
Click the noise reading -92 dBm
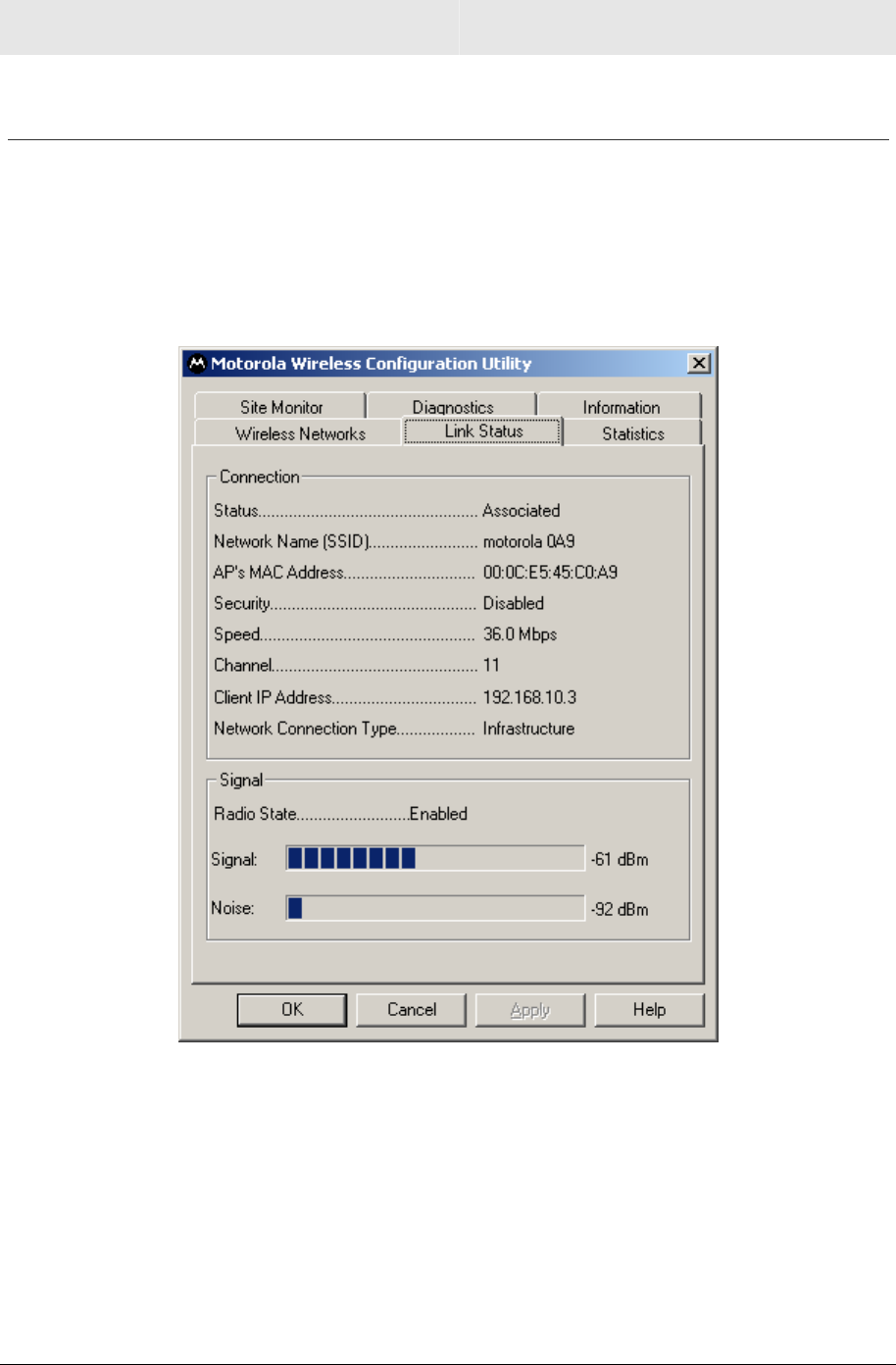(x=620, y=909)
